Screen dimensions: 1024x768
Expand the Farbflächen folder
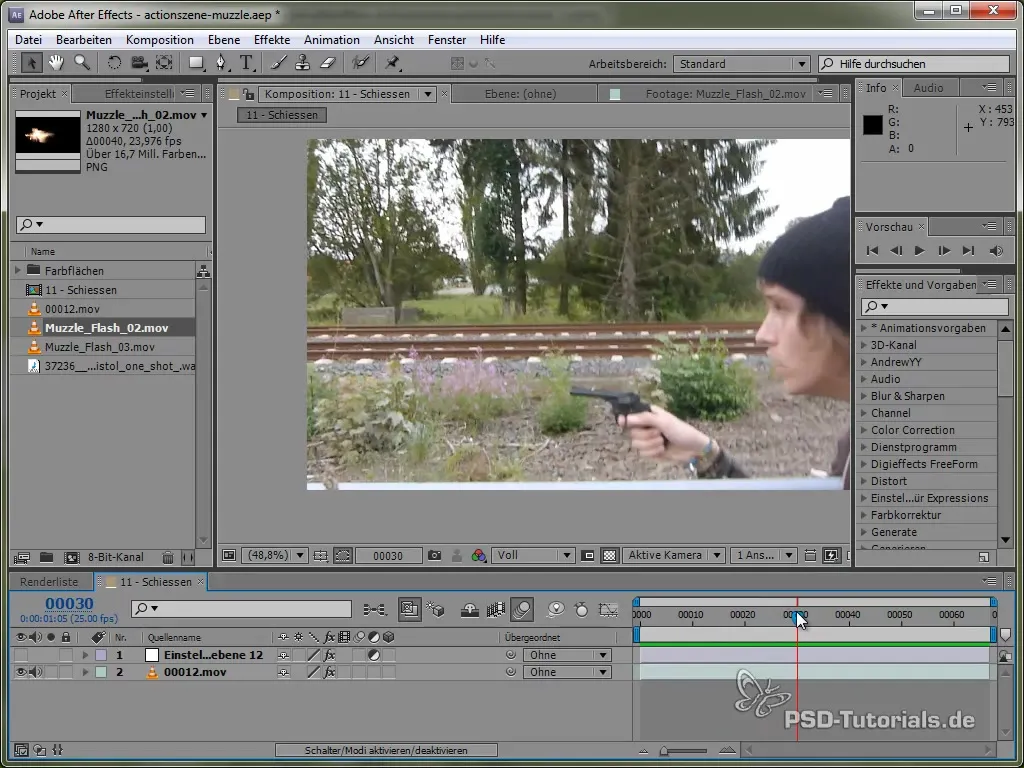pyautogui.click(x=18, y=270)
